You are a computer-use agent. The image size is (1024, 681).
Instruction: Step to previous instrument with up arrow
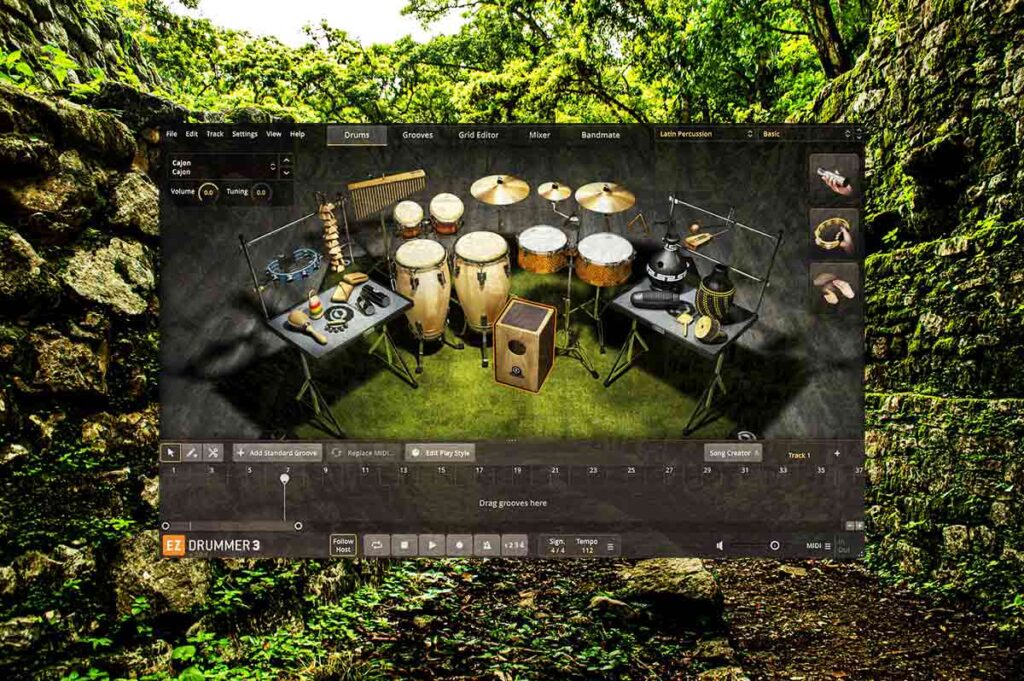coord(286,160)
